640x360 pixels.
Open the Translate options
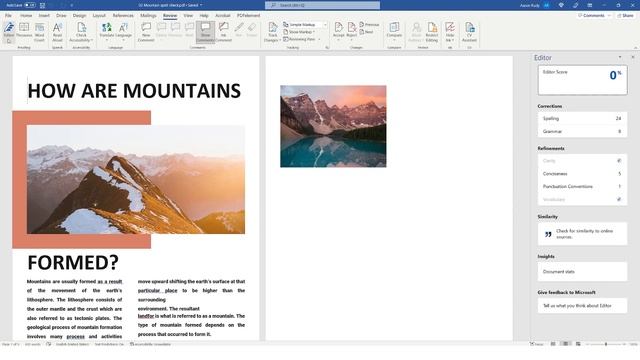pyautogui.click(x=107, y=32)
